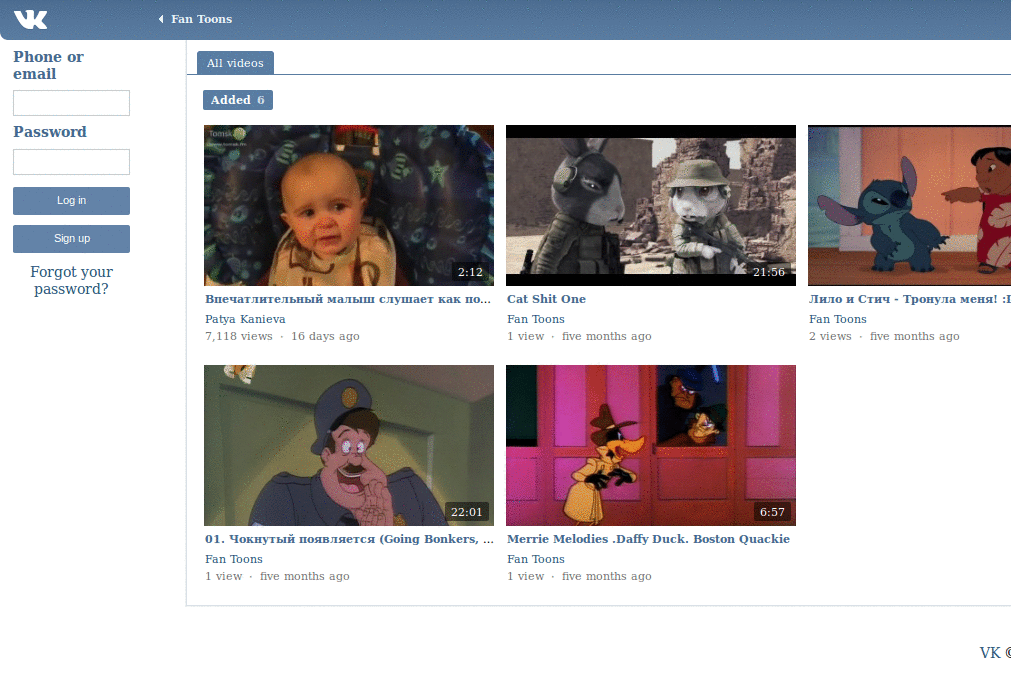Play the Cat Shit One thumbnail
This screenshot has height=677, width=1024.
pos(650,205)
